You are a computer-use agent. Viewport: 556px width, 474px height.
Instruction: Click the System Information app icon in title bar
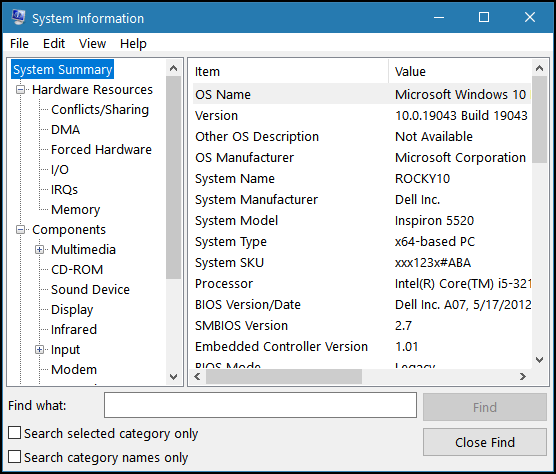[18, 17]
